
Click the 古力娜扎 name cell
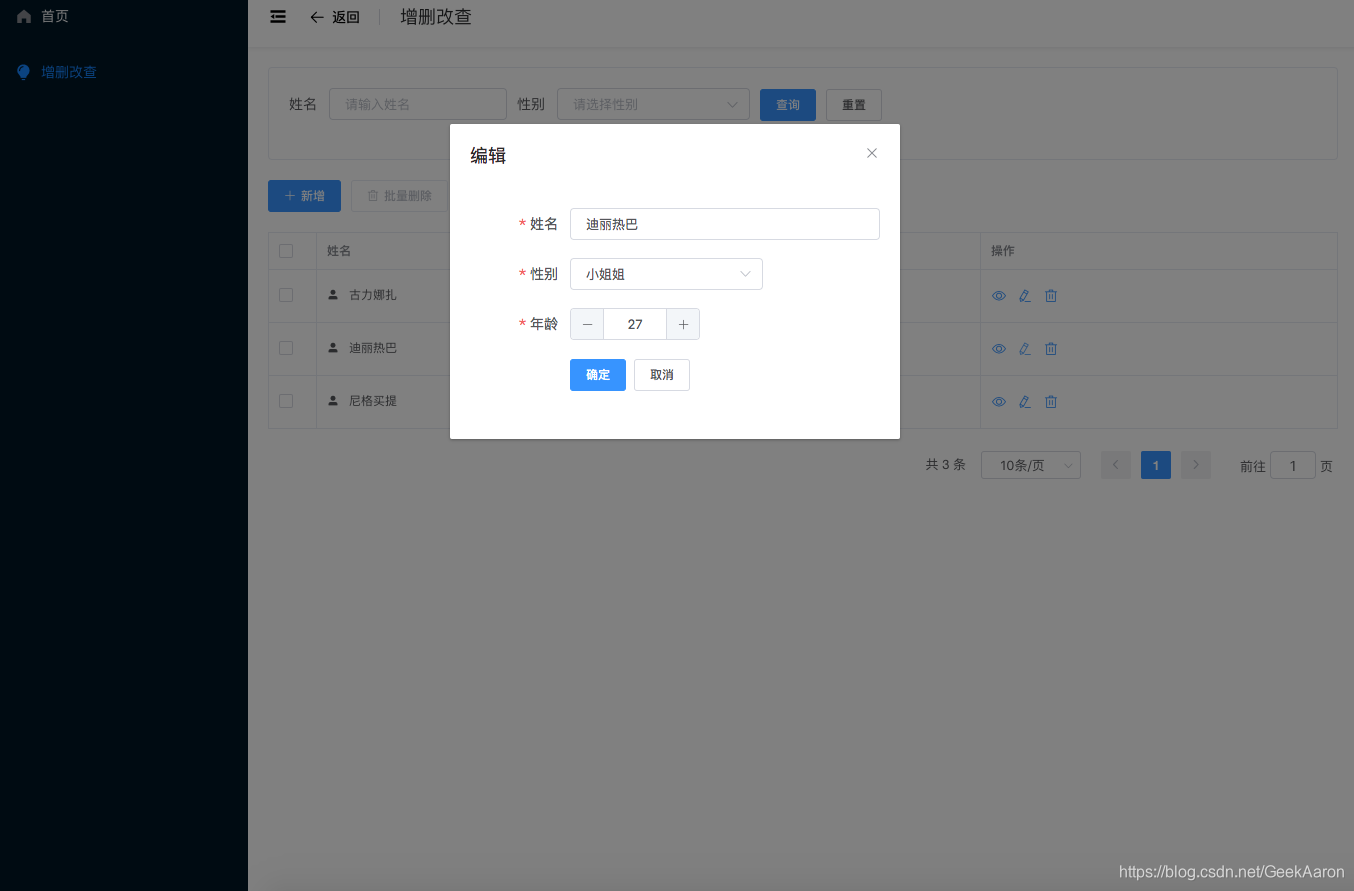(373, 295)
